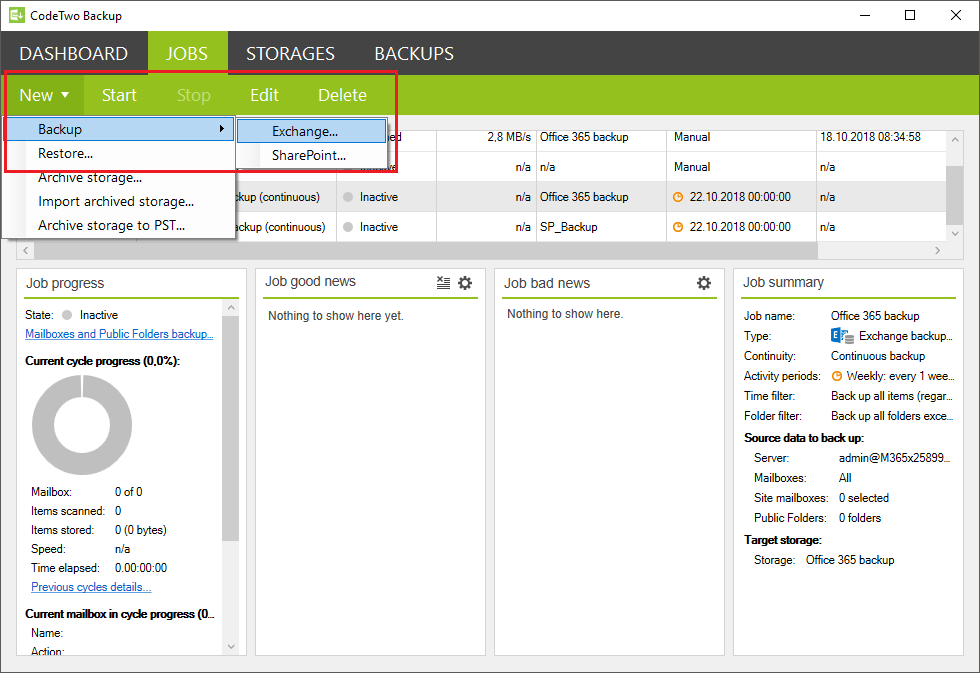Choose SharePoint... from the Backup submenu
This screenshot has width=980, height=673.
312,156
